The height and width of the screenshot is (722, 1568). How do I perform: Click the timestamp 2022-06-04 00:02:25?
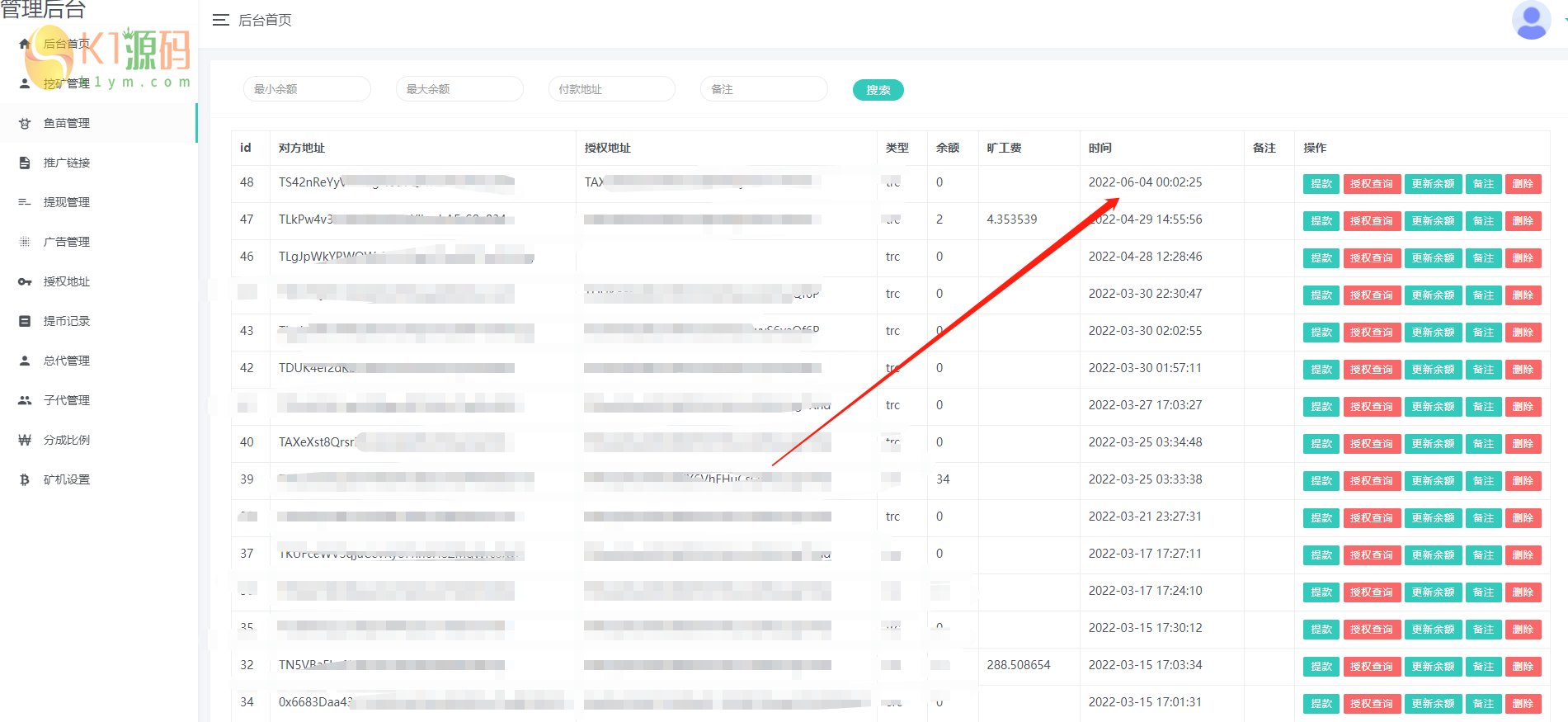(x=1145, y=182)
